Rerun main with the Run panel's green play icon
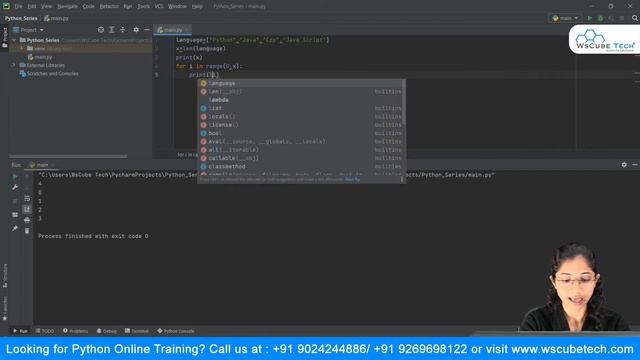This screenshot has width=640, height=360. coord(15,177)
